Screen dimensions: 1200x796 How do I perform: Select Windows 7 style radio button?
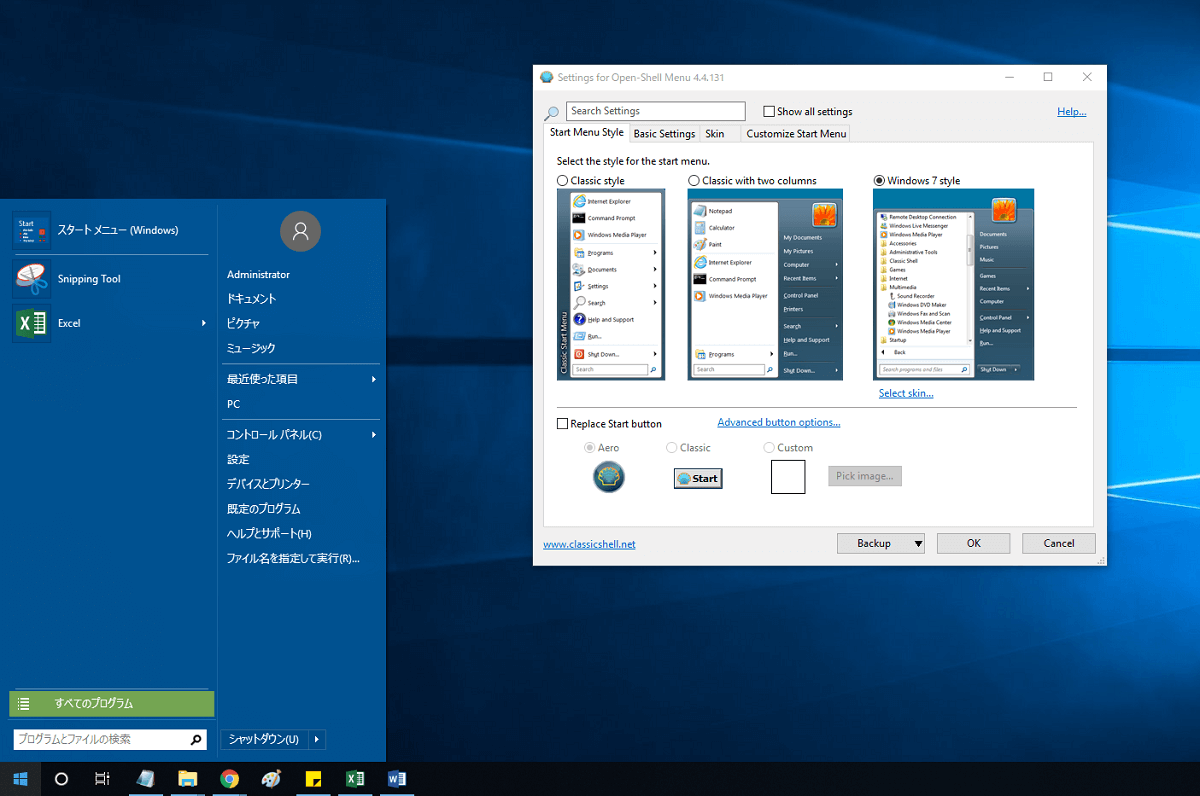(x=879, y=181)
